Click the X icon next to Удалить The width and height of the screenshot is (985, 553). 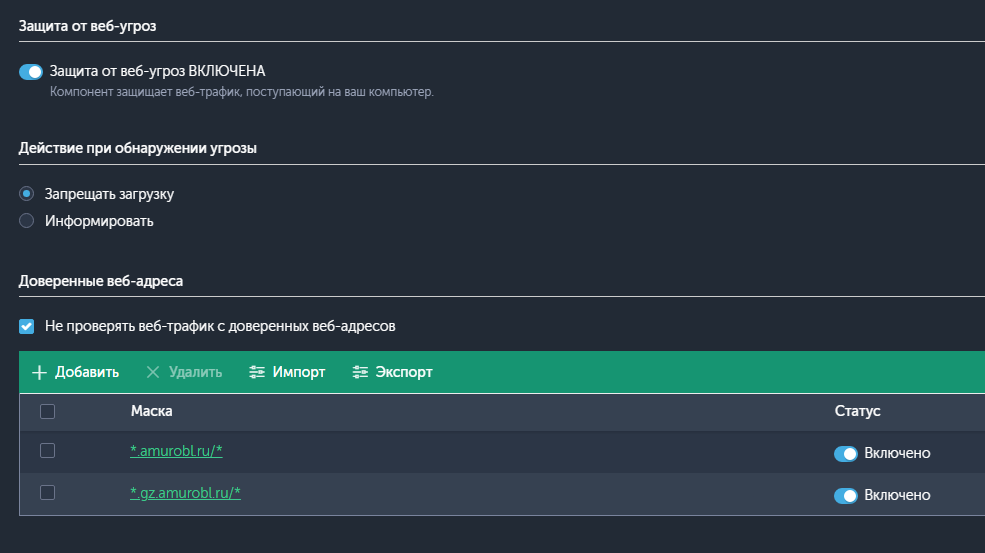[153, 372]
